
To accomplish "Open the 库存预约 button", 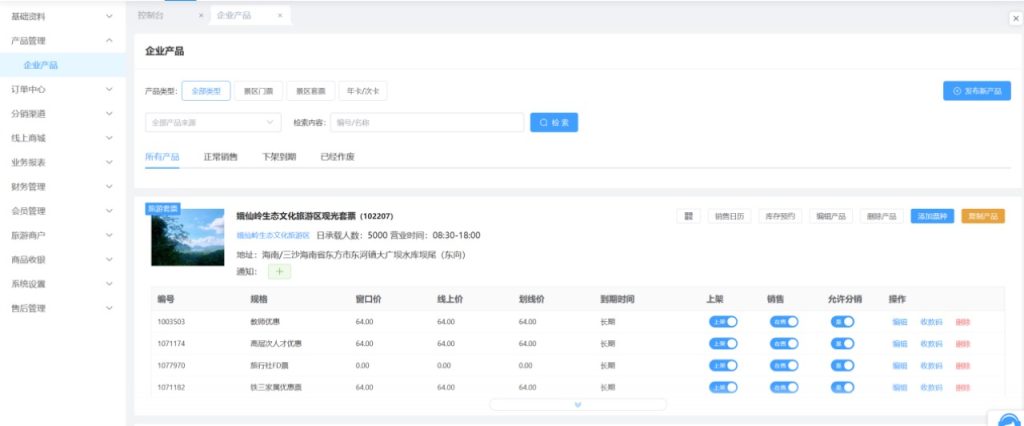I will [780, 216].
